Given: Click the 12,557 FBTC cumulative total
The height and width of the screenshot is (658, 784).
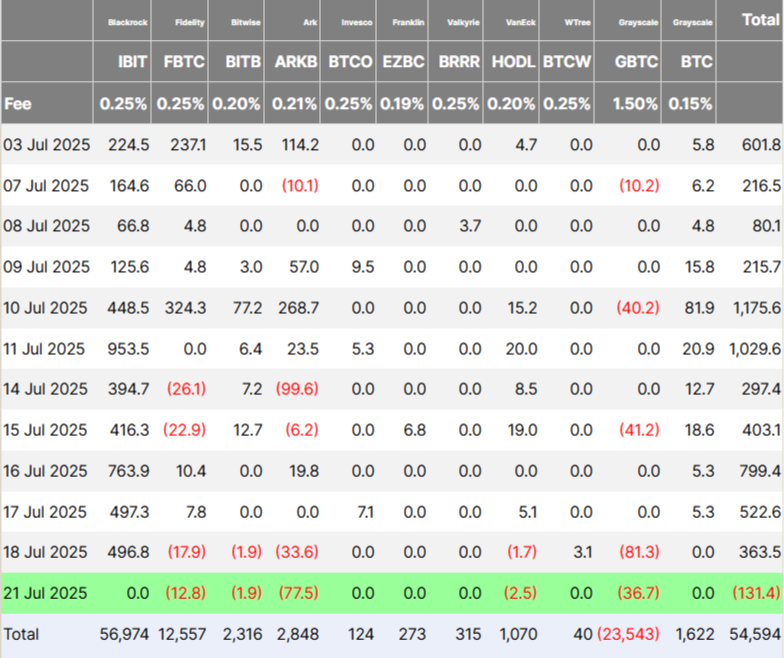Looking at the screenshot, I should (x=182, y=634).
